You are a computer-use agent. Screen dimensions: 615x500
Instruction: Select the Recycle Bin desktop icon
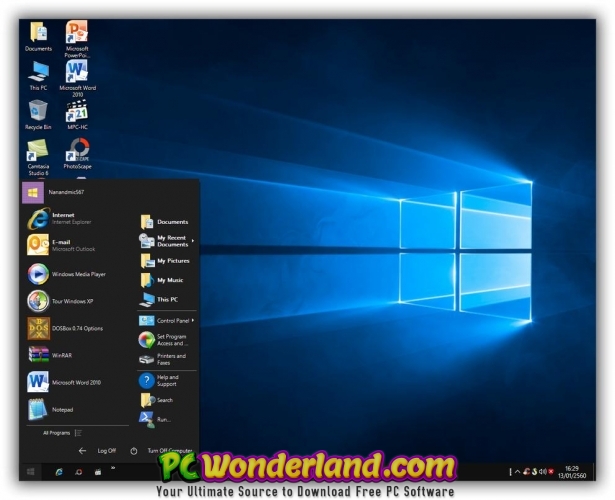(x=38, y=115)
